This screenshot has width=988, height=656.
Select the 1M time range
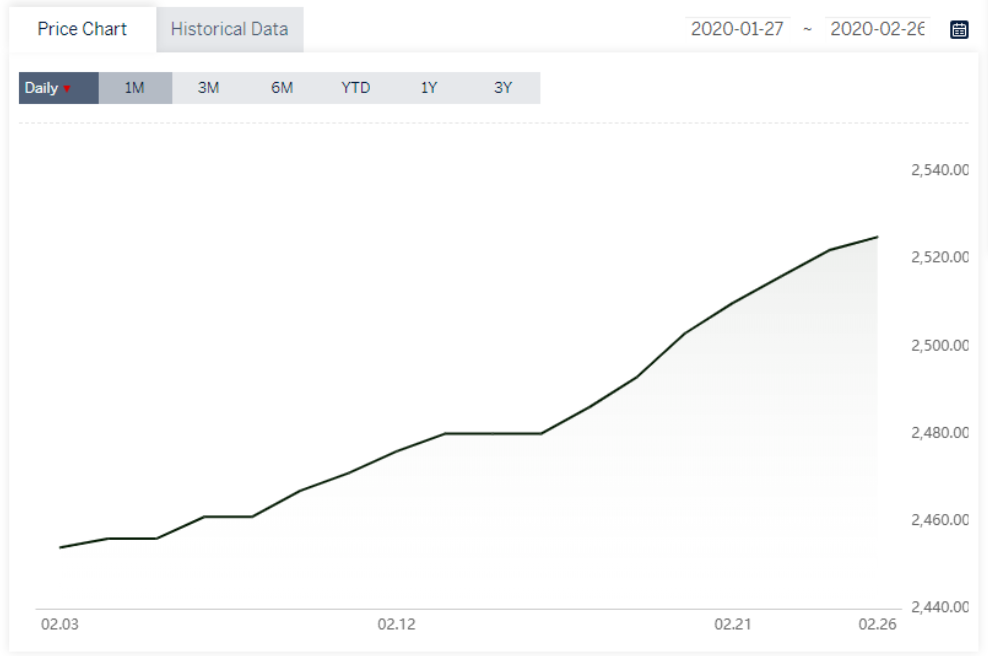click(x=135, y=88)
